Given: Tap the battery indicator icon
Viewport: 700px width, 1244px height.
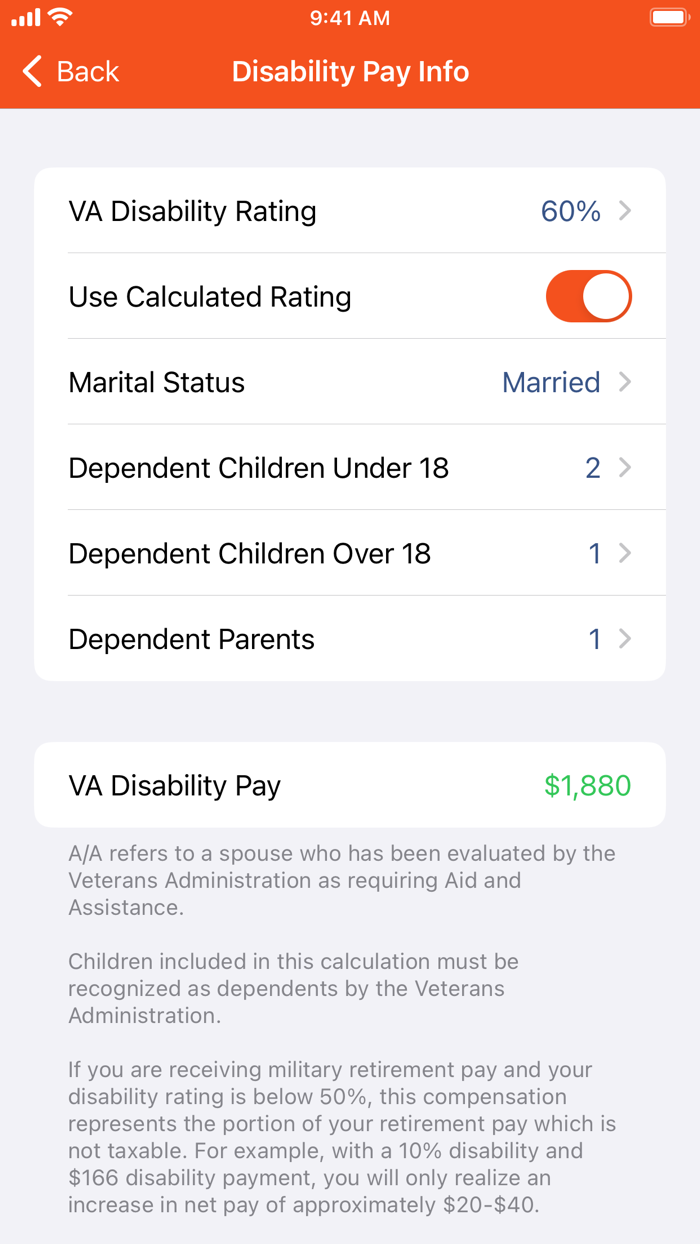Looking at the screenshot, I should pos(668,17).
